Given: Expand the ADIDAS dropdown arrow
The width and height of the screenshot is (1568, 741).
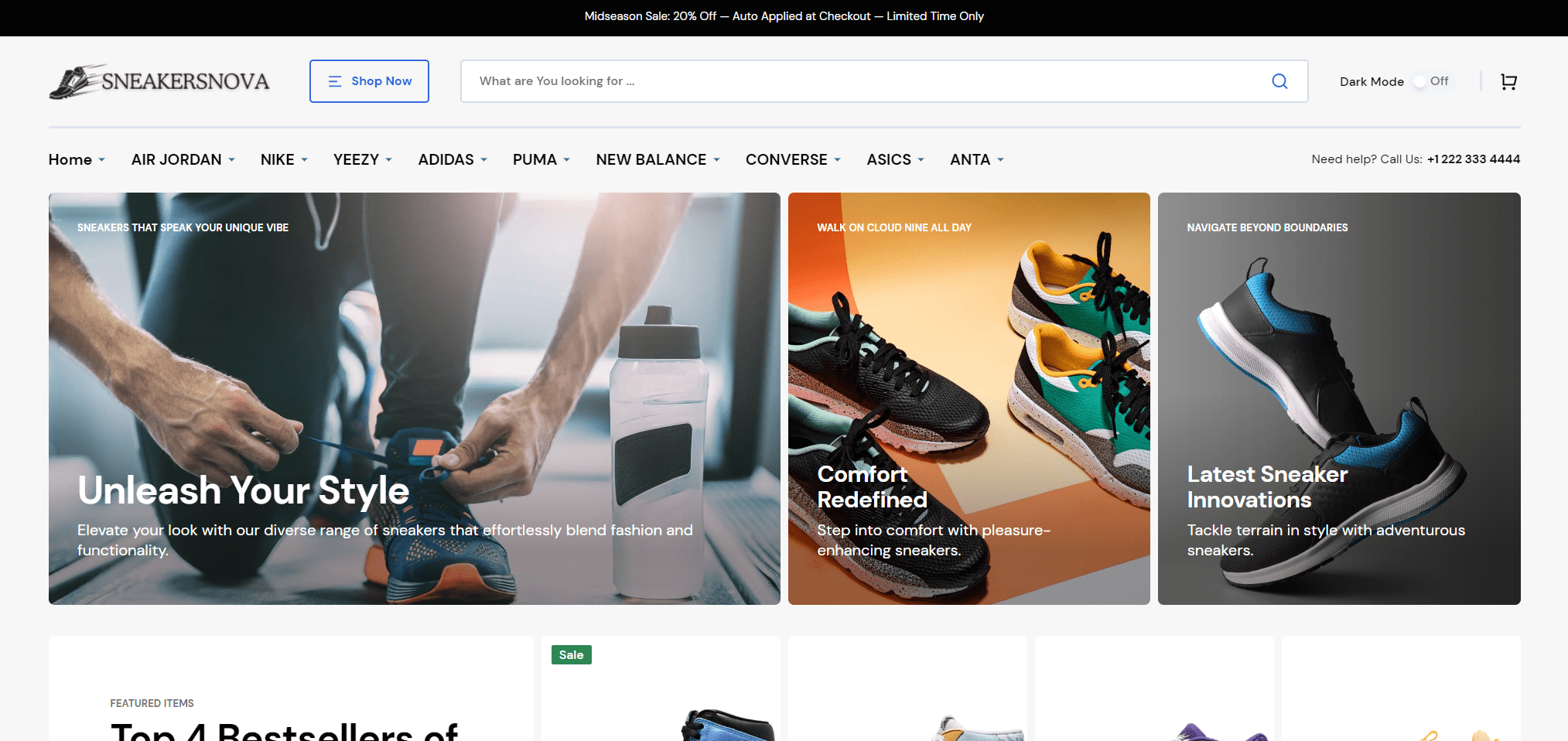Looking at the screenshot, I should (x=483, y=160).
